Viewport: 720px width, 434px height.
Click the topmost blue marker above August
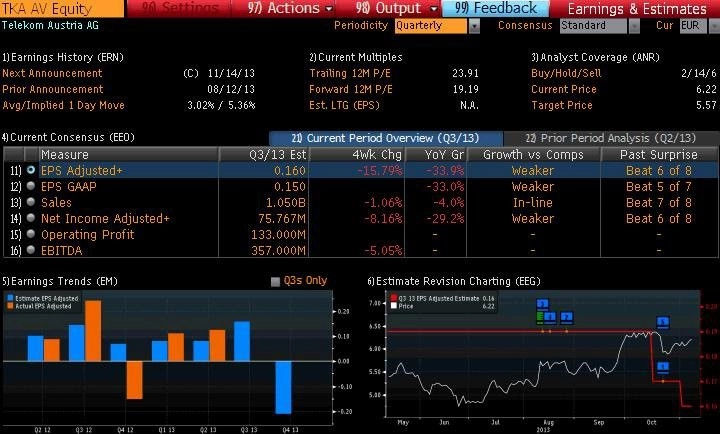543,304
